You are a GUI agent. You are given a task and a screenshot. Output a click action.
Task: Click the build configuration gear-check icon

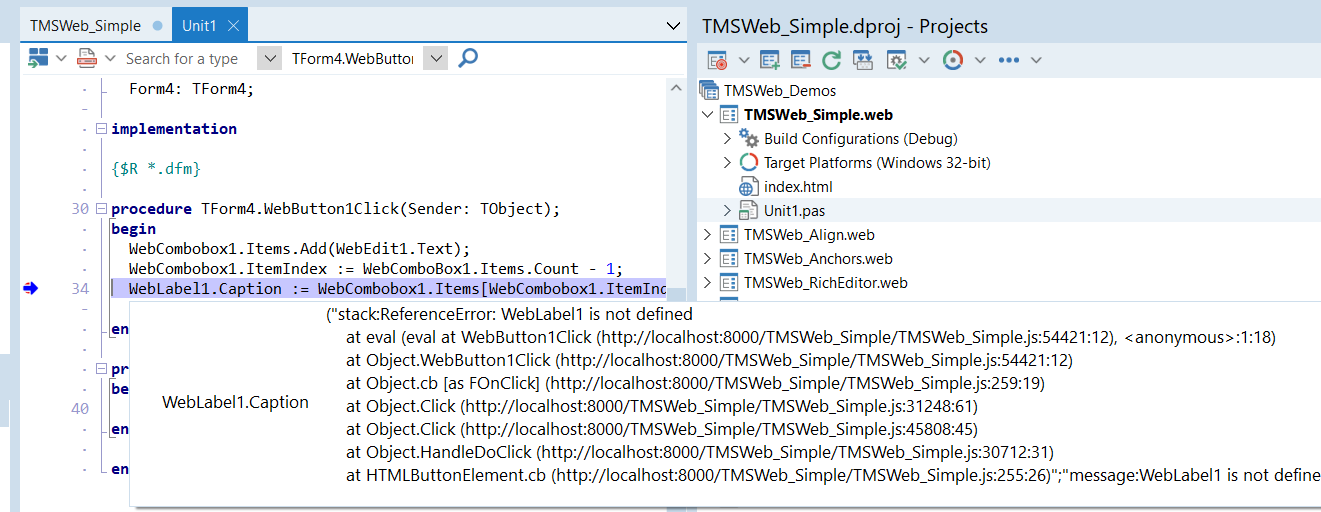pyautogui.click(x=897, y=60)
